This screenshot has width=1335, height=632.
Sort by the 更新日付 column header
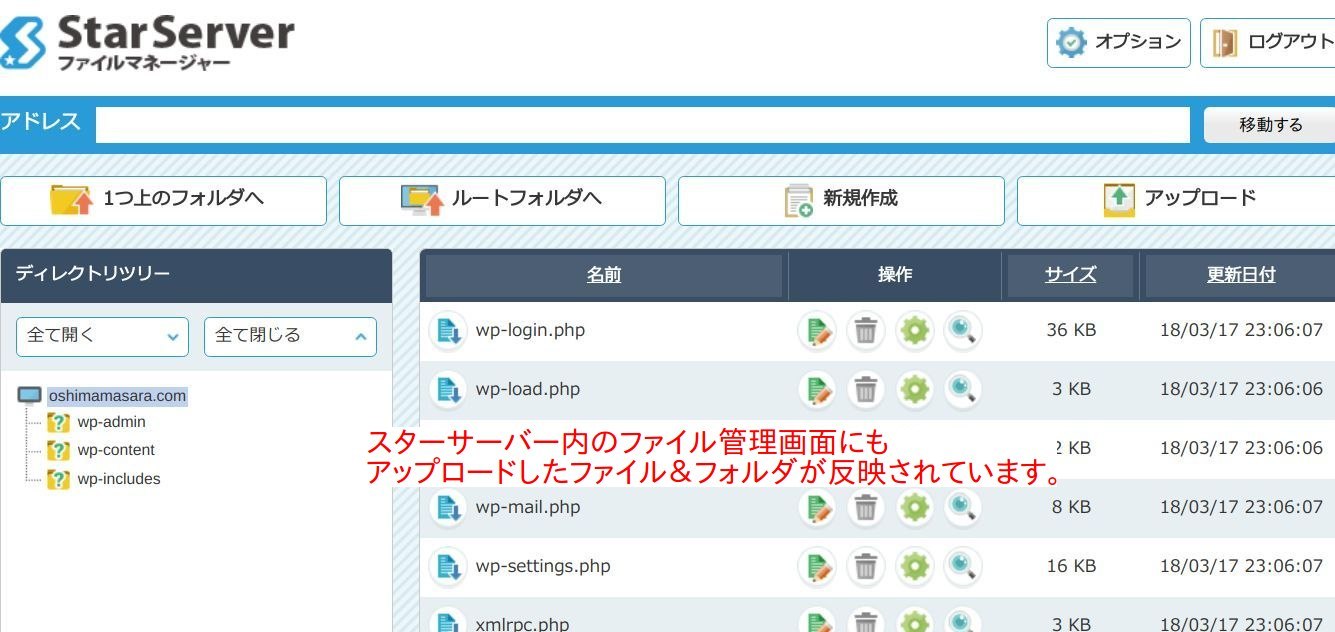click(x=1241, y=275)
